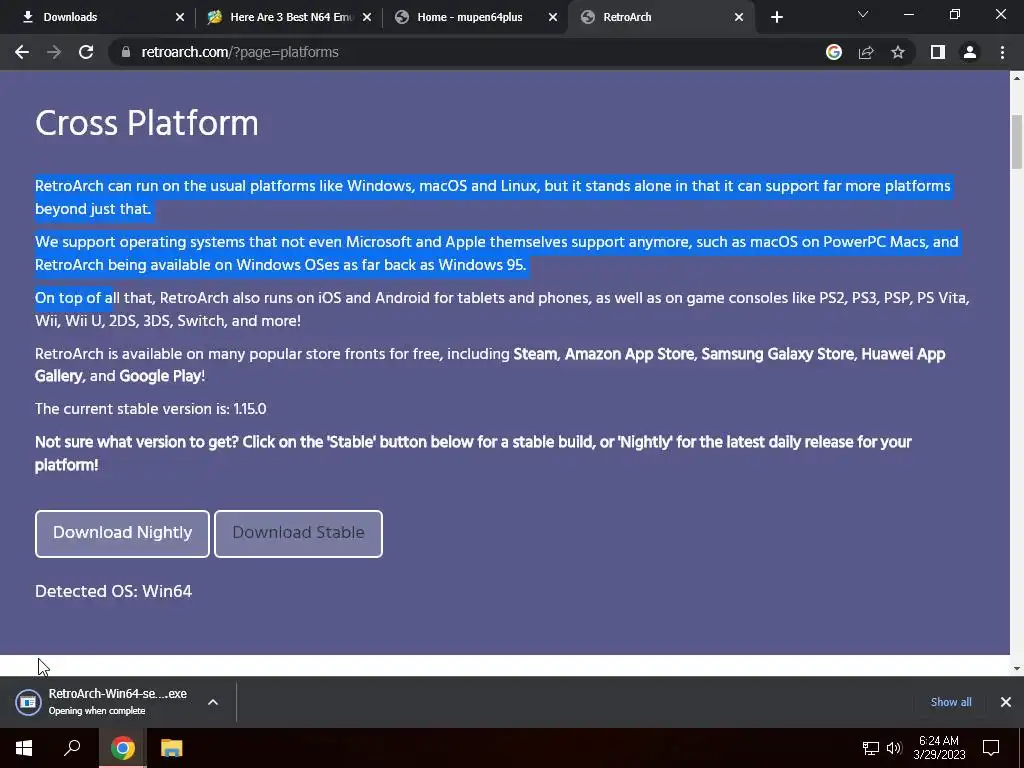Go back to the previous page

click(x=22, y=52)
